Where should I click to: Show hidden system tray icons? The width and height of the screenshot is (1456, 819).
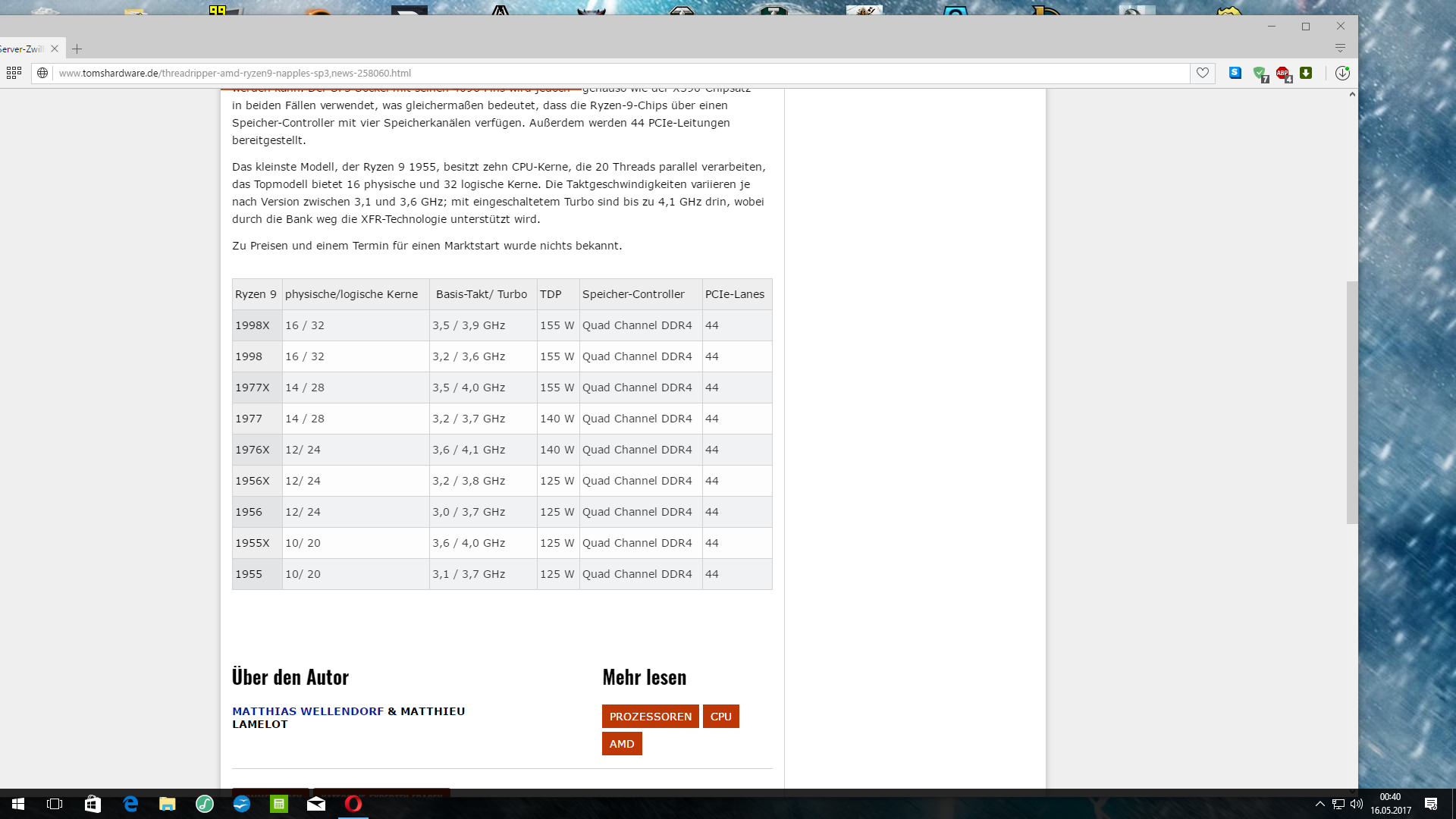coord(1319,804)
